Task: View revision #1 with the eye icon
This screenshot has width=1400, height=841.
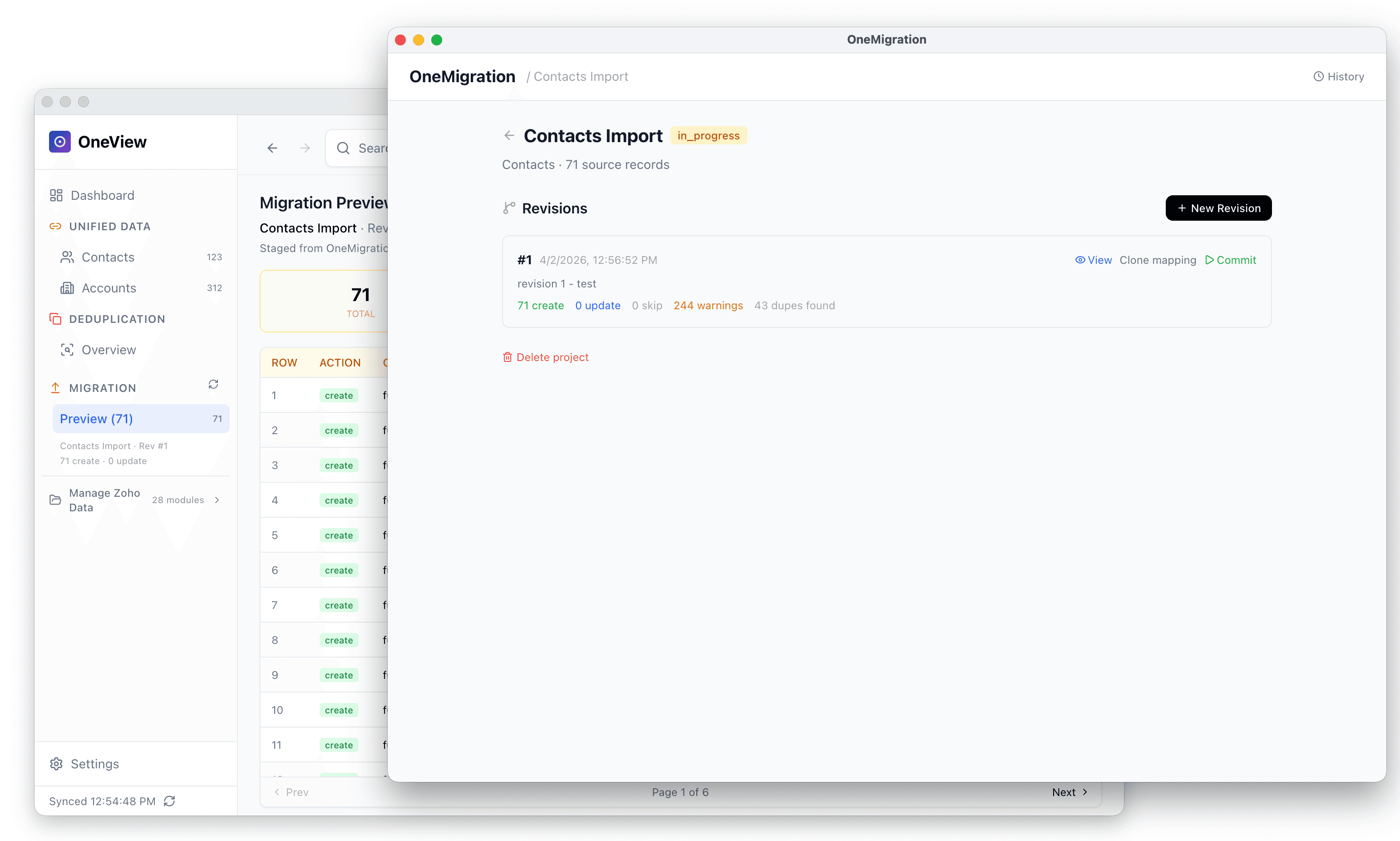Action: (1093, 260)
